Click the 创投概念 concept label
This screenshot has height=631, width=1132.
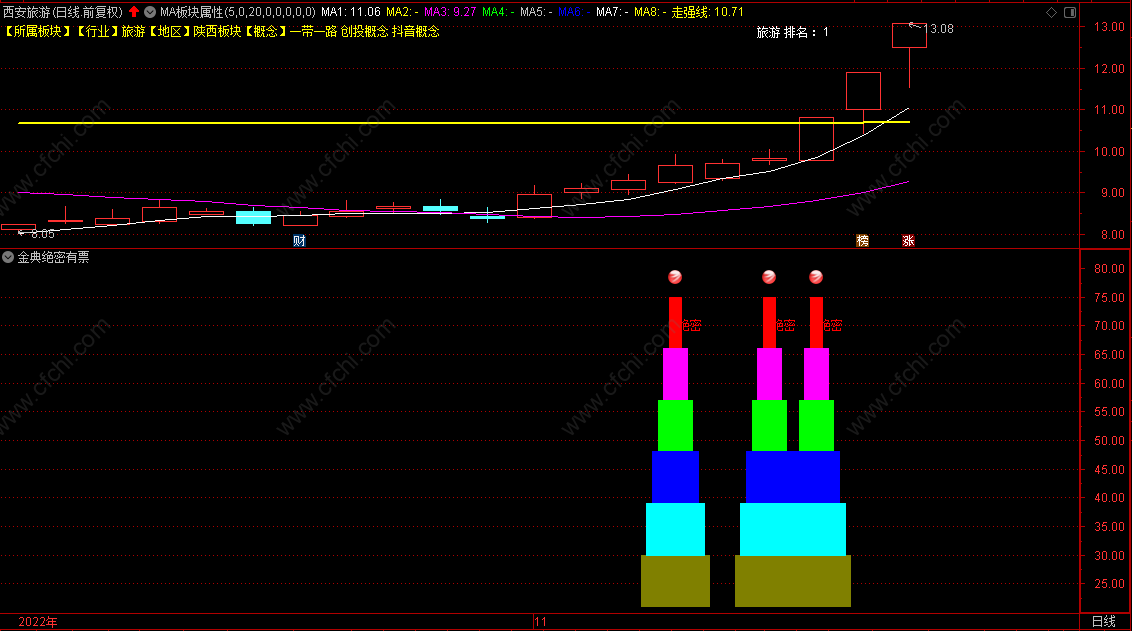(x=365, y=32)
